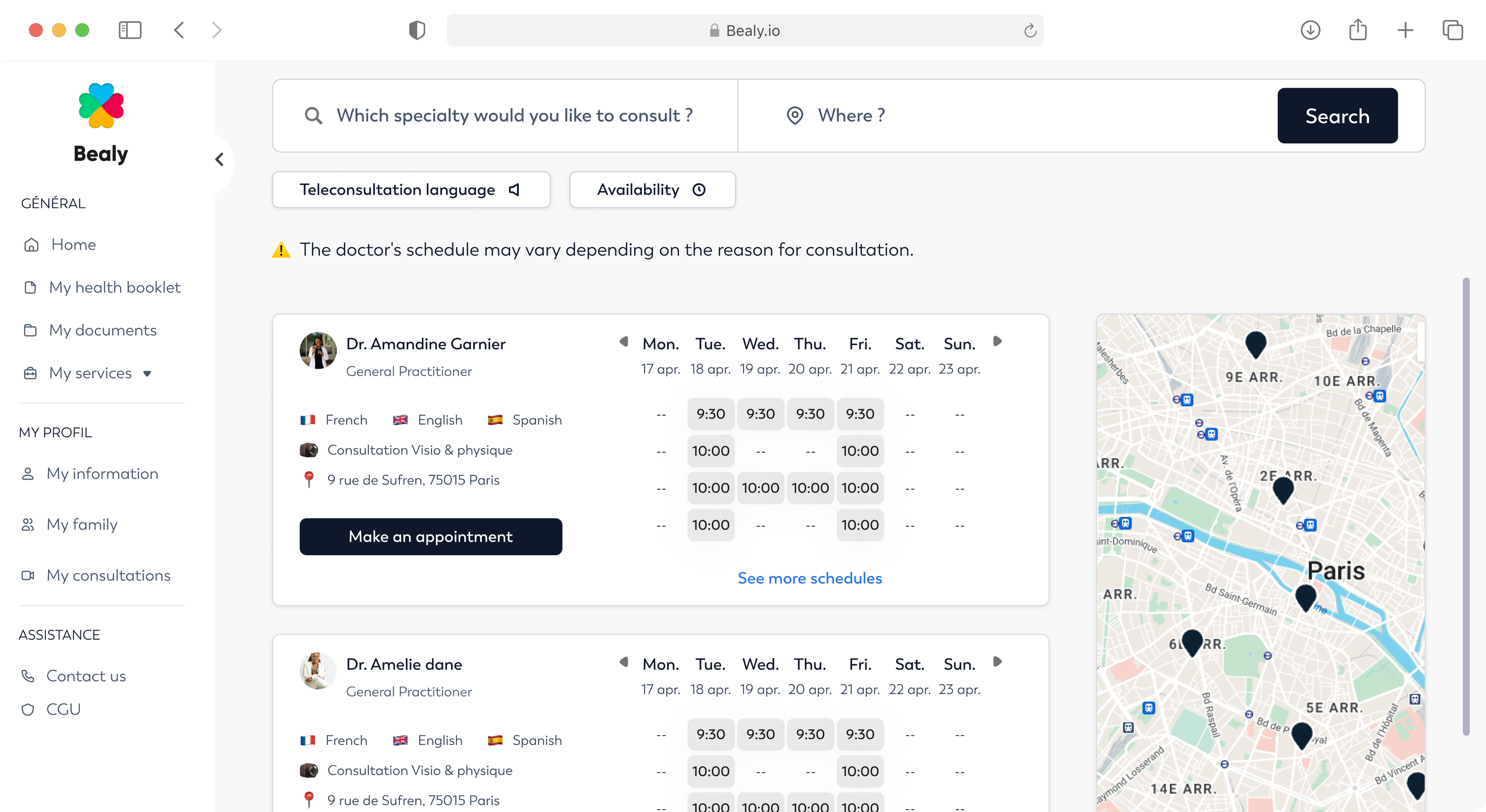The height and width of the screenshot is (812, 1486).
Task: Go to My health booklet
Action: click(114, 287)
